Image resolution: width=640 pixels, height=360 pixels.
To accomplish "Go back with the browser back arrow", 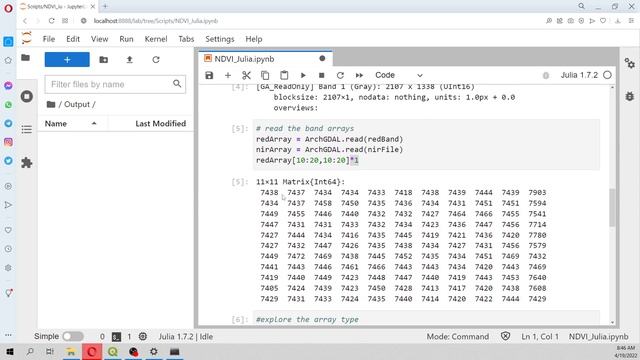I will 25,21.
